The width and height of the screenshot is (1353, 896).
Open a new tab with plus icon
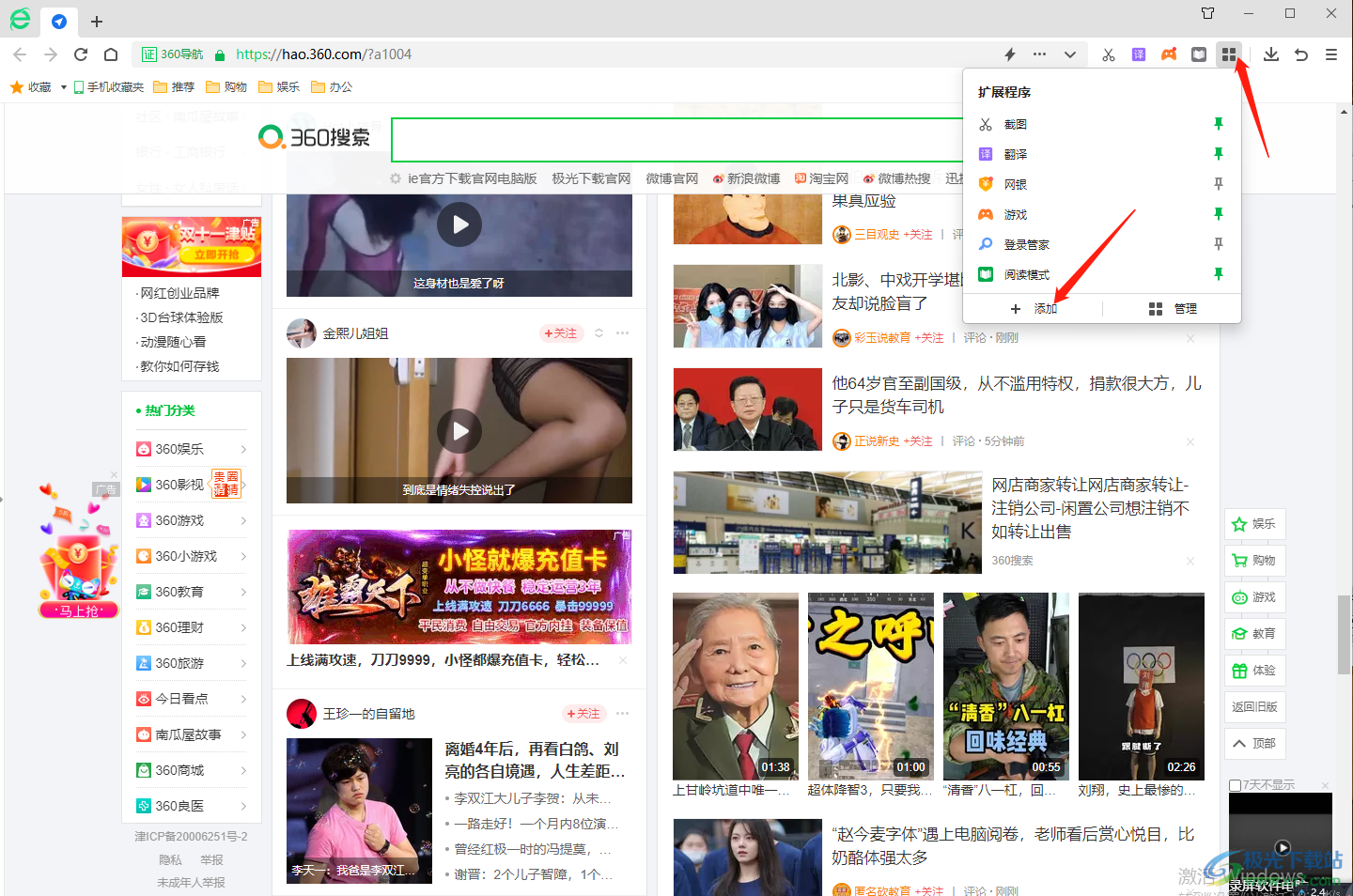(97, 21)
